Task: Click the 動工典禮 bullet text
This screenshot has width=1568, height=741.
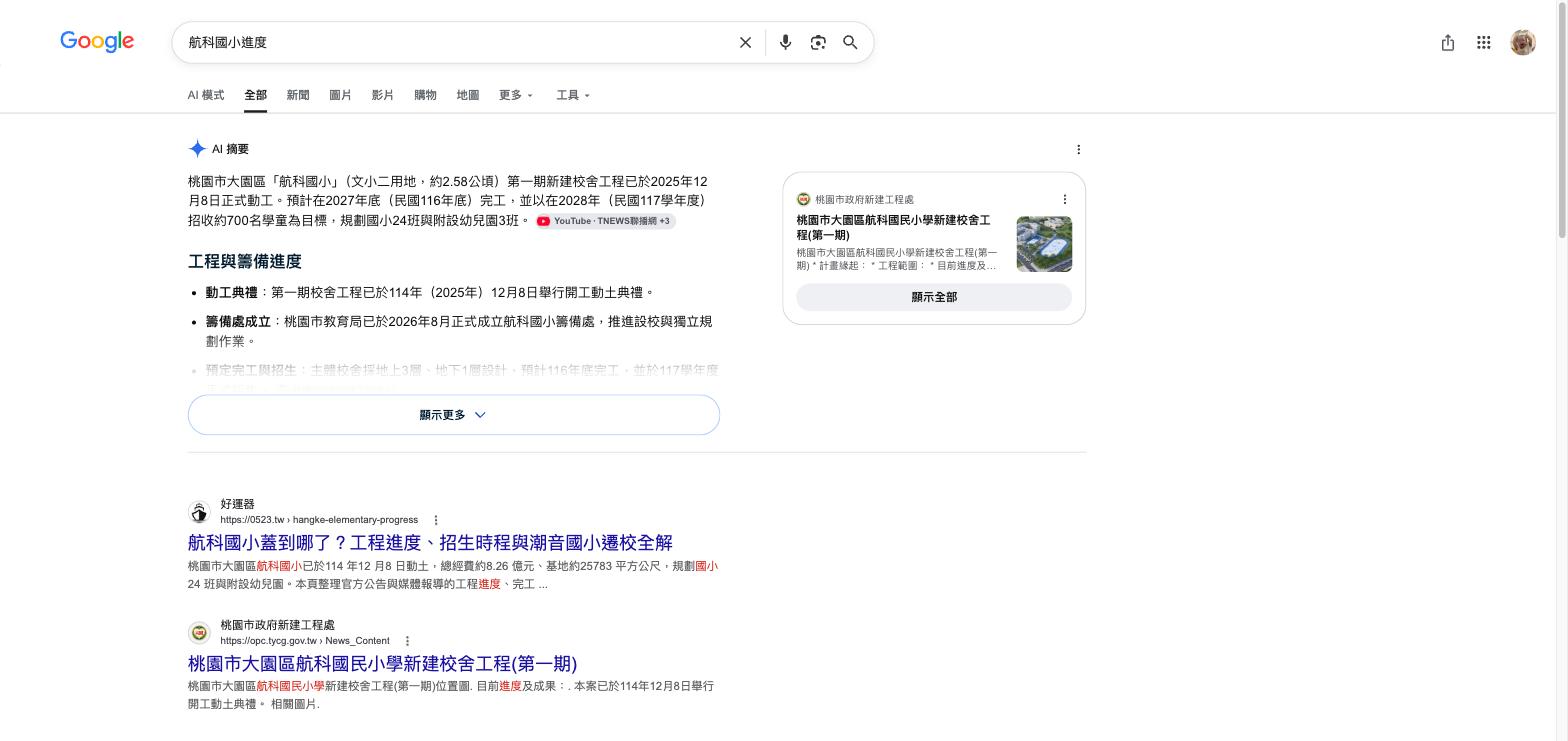Action: [430, 292]
